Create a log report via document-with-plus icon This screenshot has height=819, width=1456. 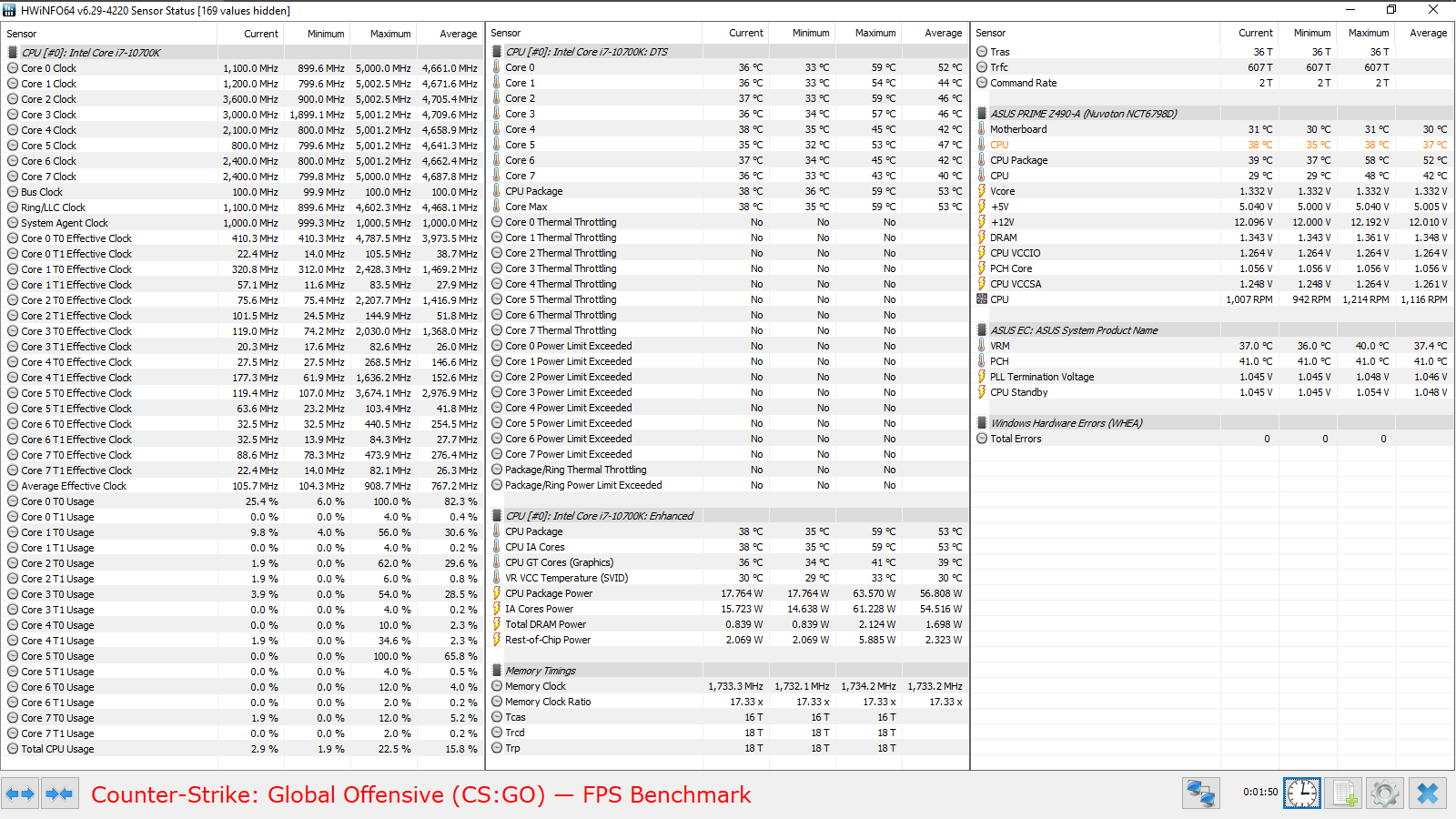1344,794
